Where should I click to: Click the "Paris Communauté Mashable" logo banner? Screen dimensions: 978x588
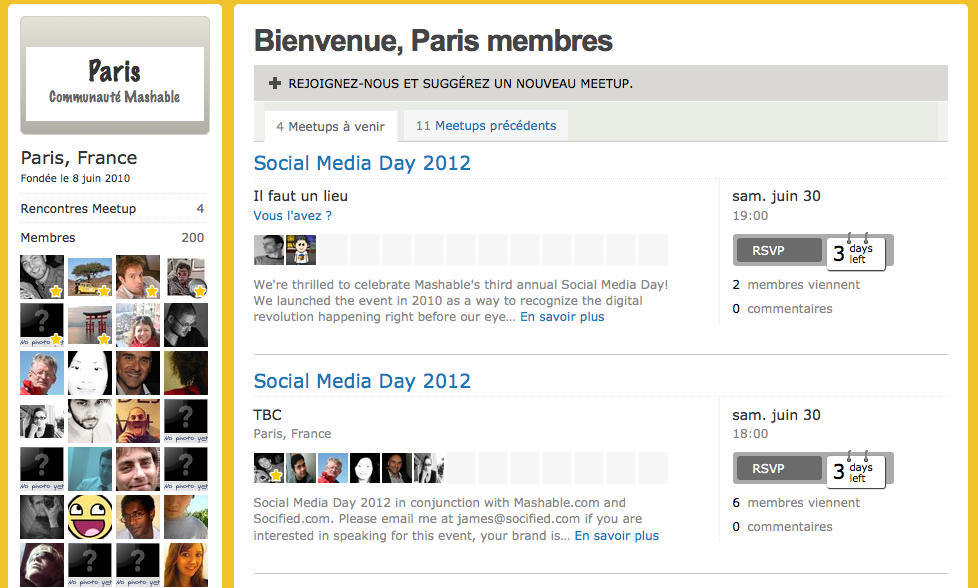[x=115, y=75]
